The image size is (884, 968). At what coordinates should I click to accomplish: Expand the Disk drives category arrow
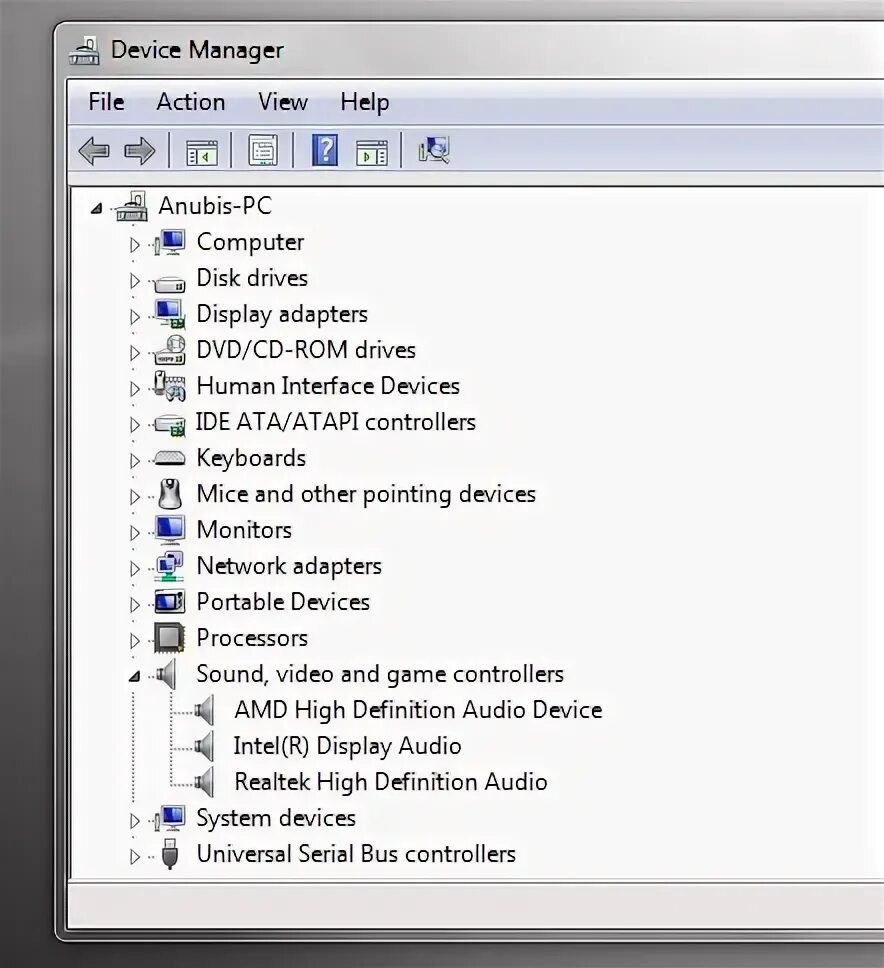(x=135, y=280)
